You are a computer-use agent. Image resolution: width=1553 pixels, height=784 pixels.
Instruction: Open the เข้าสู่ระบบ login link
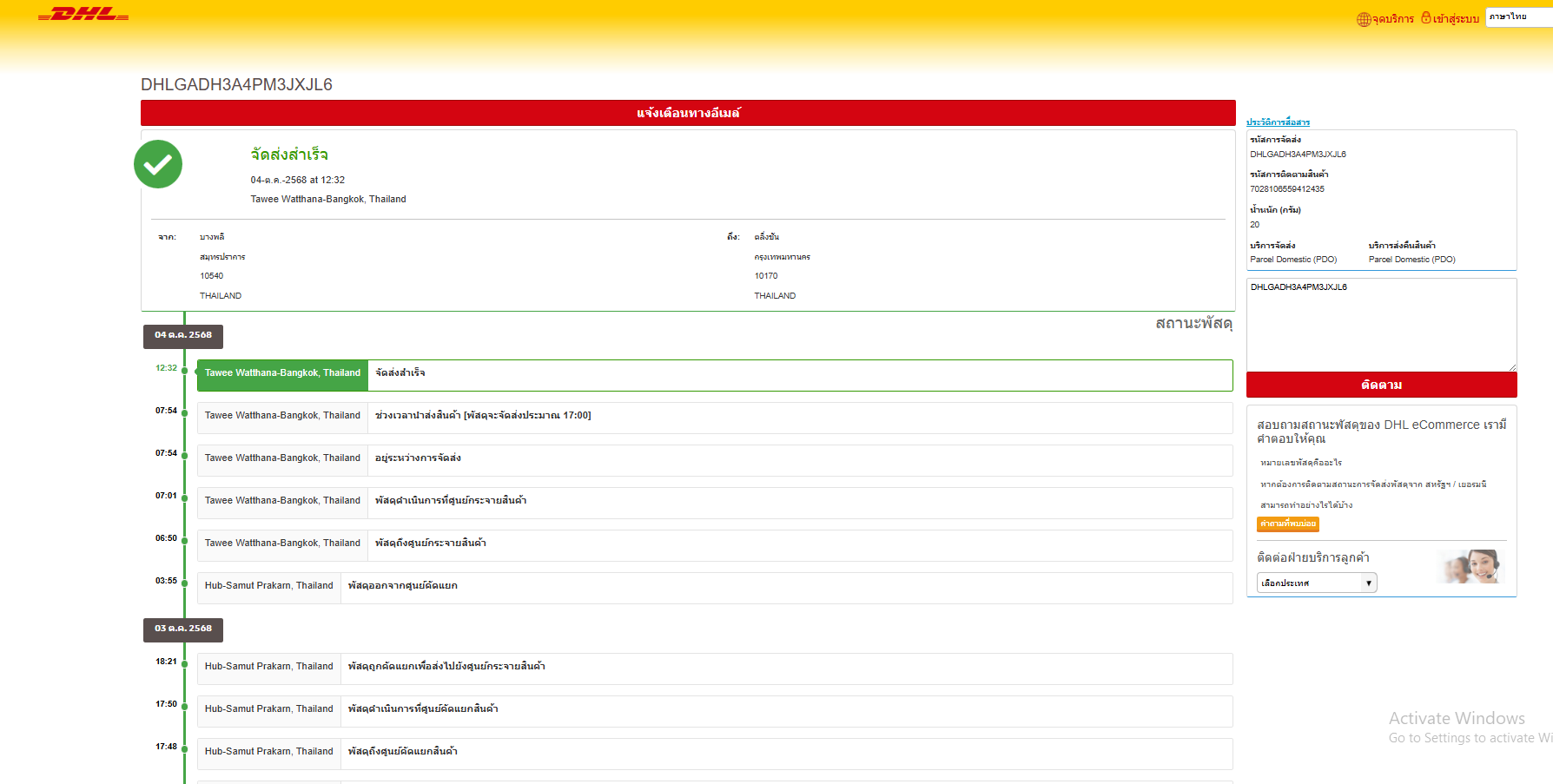tap(1456, 18)
